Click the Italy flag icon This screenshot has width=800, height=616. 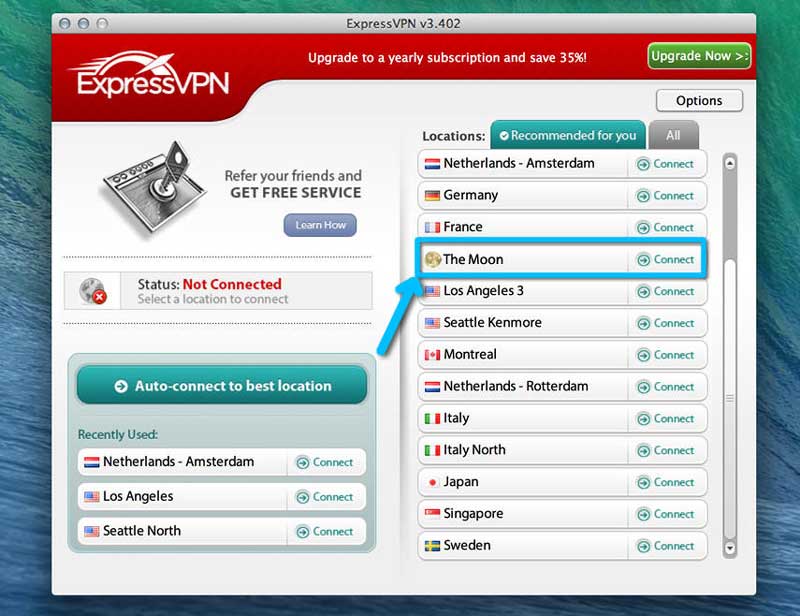coord(432,418)
